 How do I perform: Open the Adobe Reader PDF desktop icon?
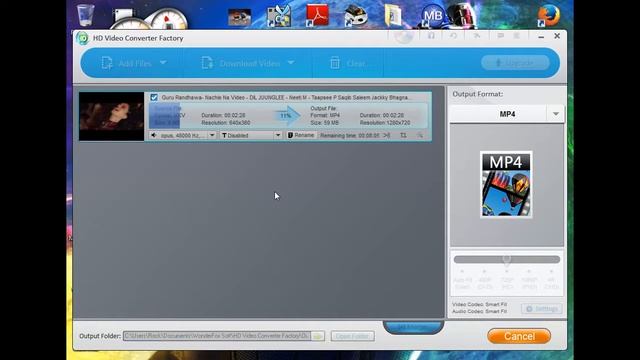[317, 15]
